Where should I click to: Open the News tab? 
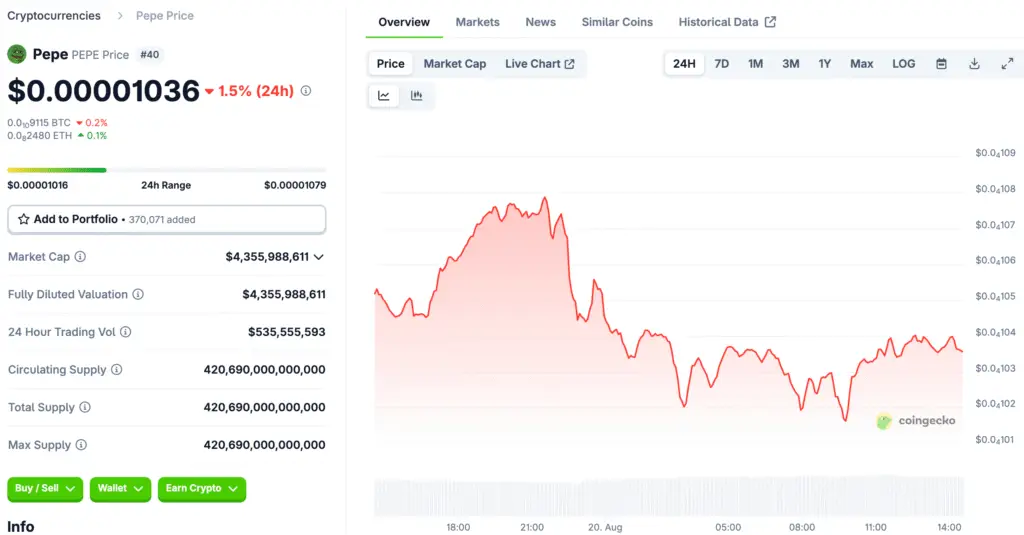[x=541, y=22]
